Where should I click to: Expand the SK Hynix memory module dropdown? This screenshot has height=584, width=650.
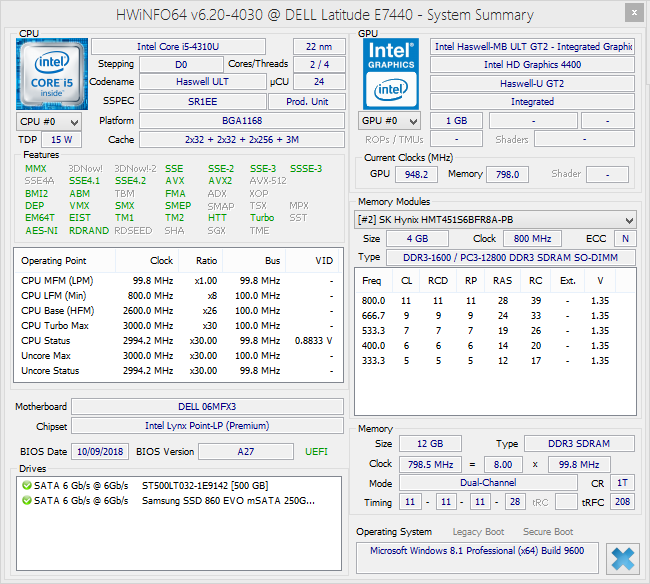coord(496,220)
